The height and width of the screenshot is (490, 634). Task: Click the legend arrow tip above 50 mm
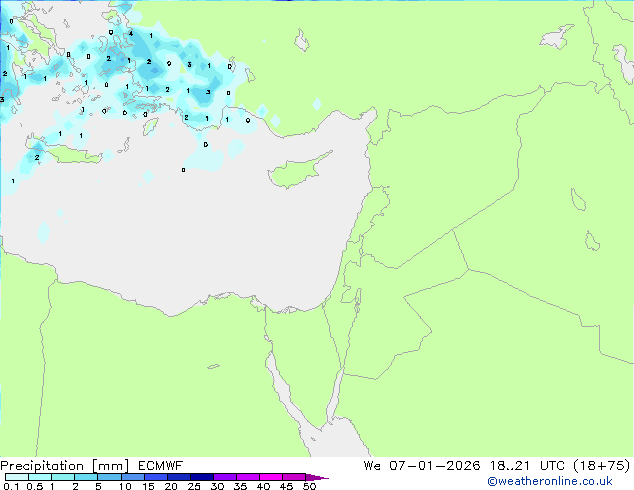point(317,477)
